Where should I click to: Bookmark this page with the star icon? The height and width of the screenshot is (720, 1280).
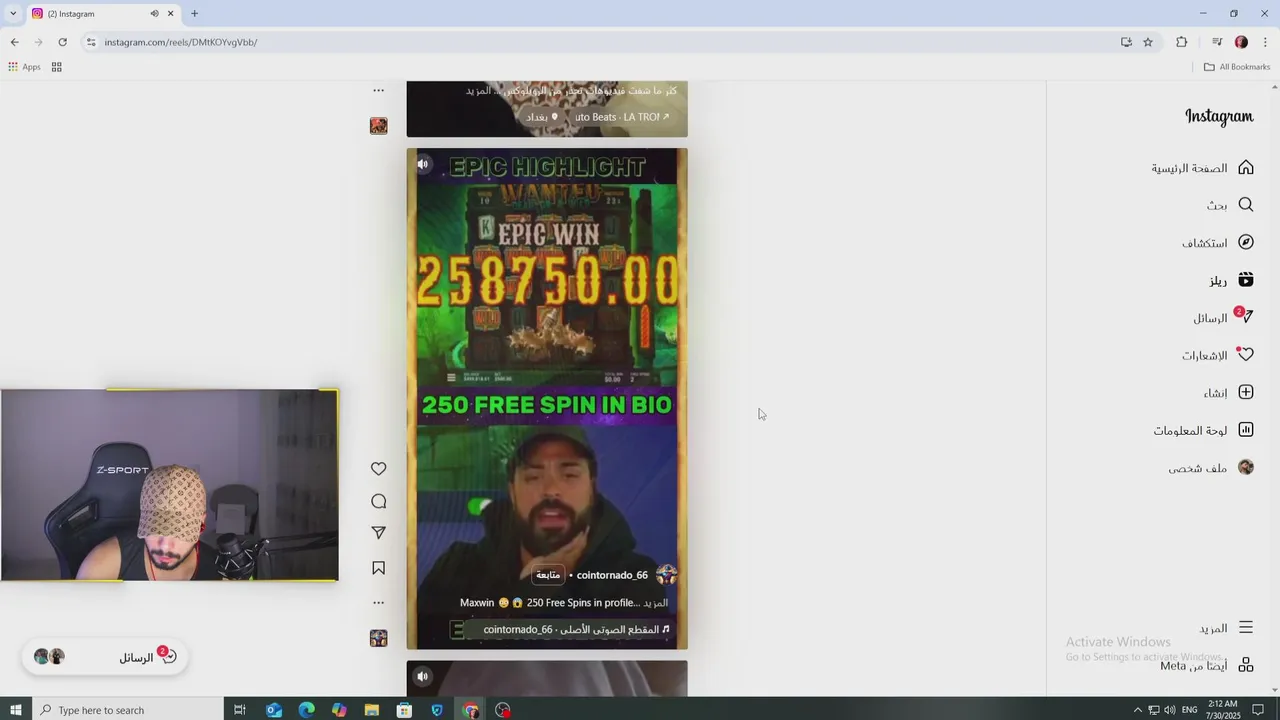[1148, 42]
